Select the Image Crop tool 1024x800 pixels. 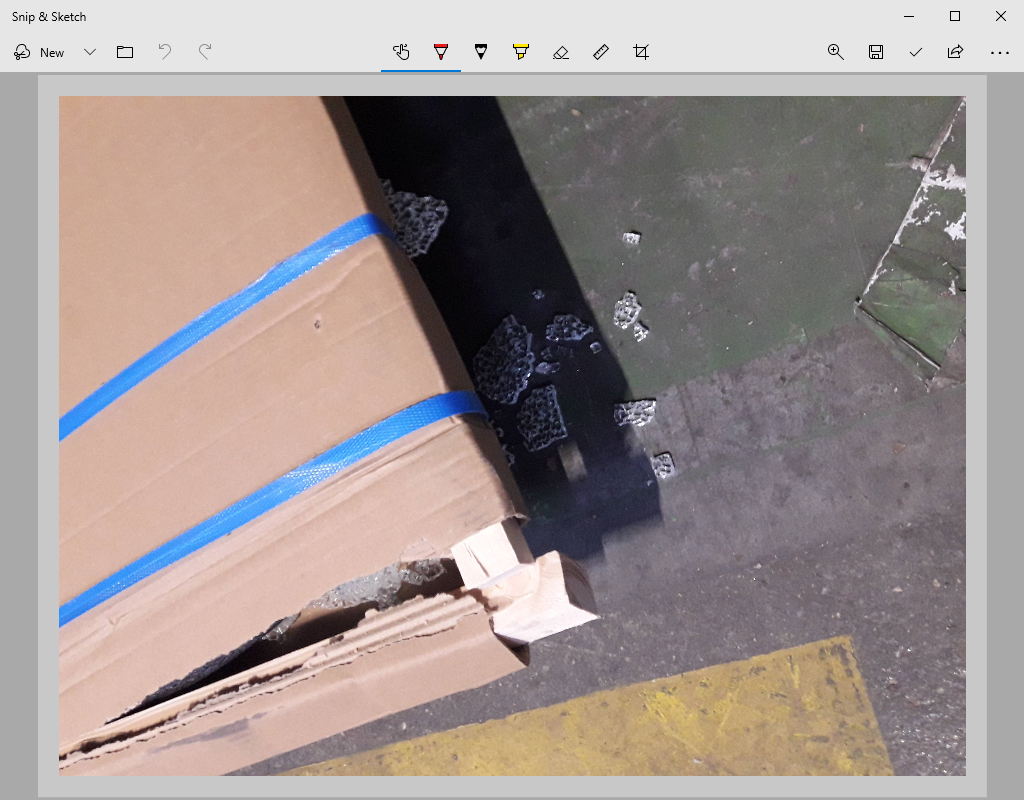pyautogui.click(x=641, y=52)
